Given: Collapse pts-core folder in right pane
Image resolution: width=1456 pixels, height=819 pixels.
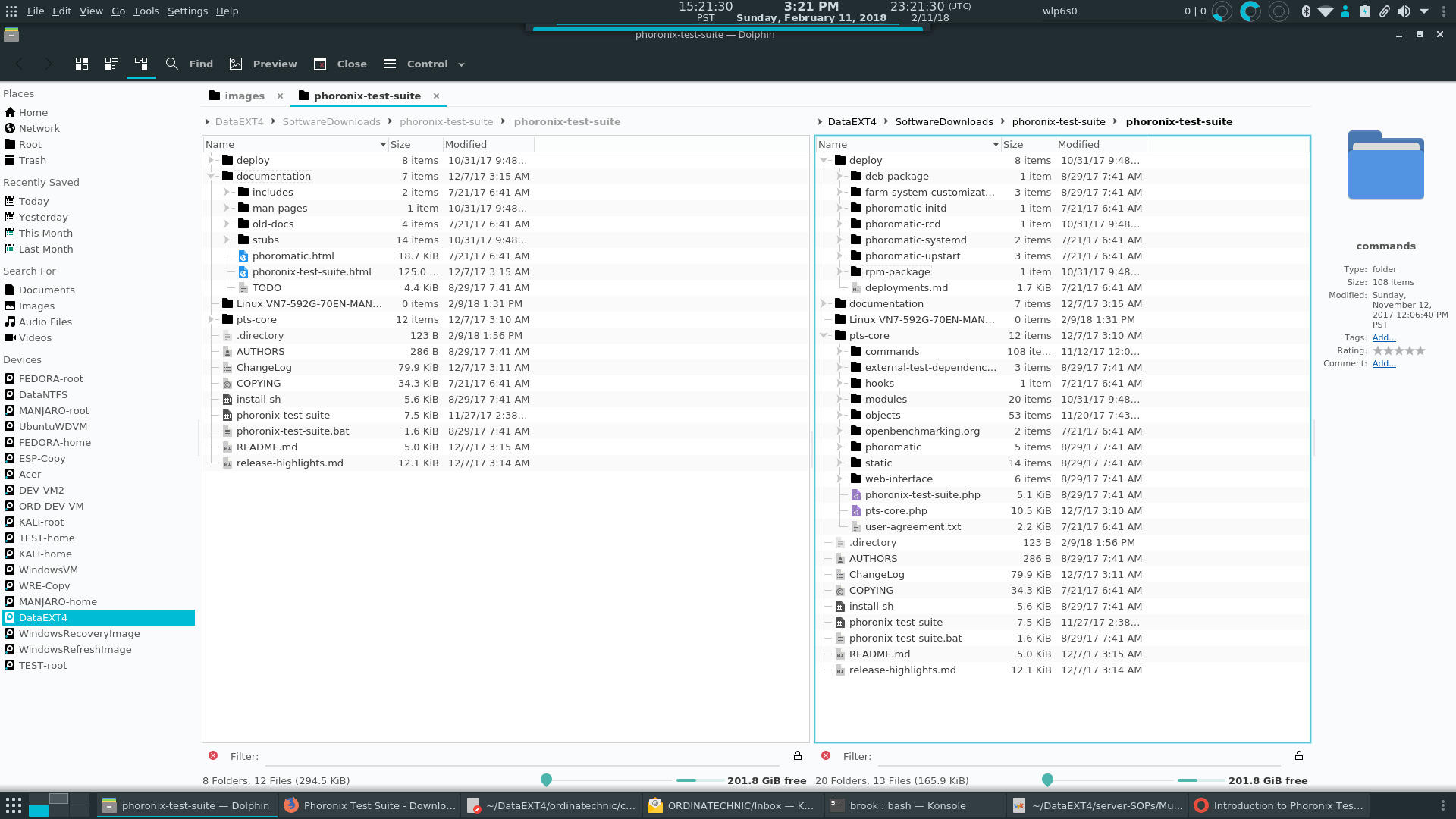Looking at the screenshot, I should 824,335.
